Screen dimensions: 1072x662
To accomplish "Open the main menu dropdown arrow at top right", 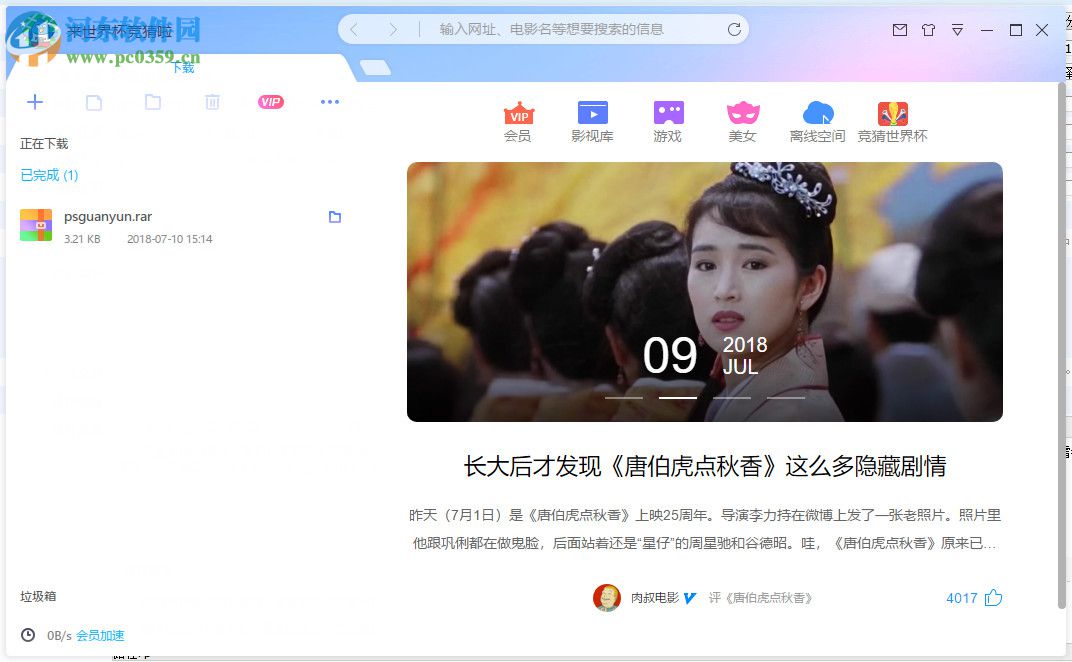I will [x=957, y=30].
